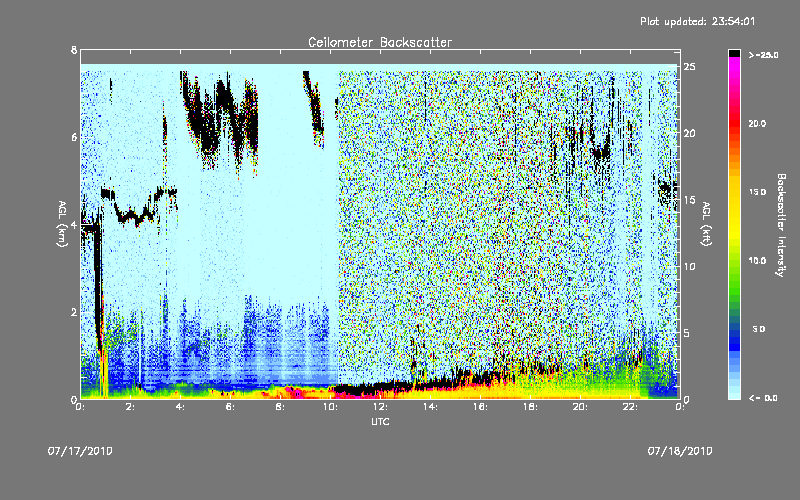
Task: Click the 'AGL (kft)' right axis label
Action: point(706,224)
